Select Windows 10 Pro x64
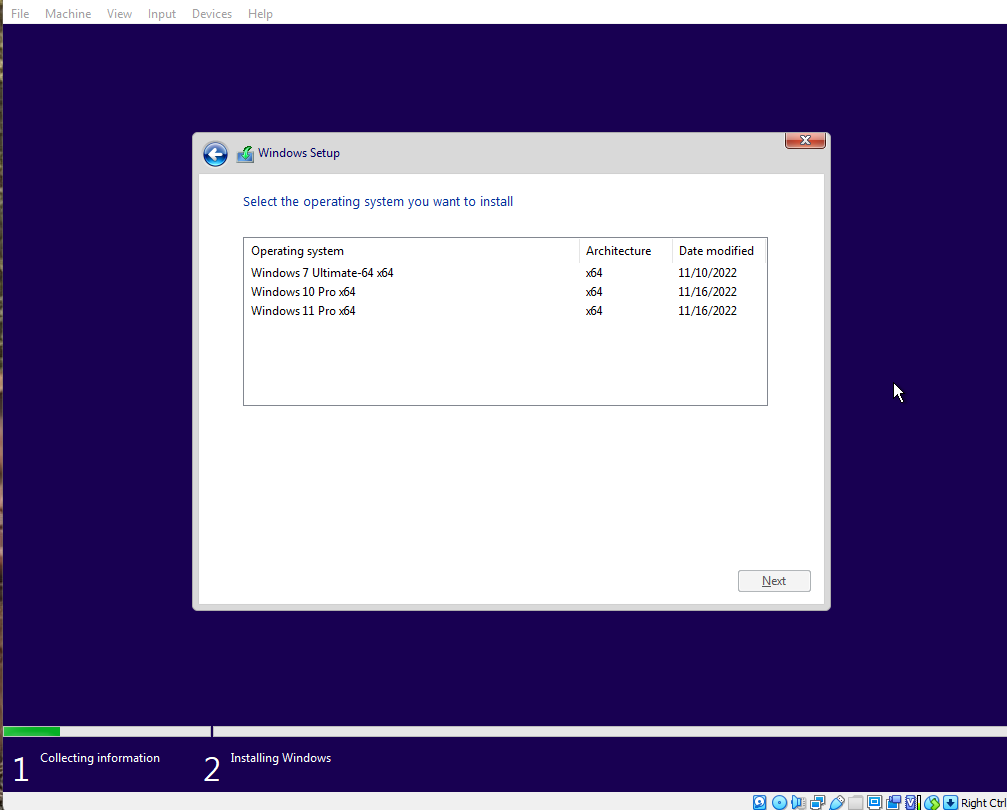 505,292
